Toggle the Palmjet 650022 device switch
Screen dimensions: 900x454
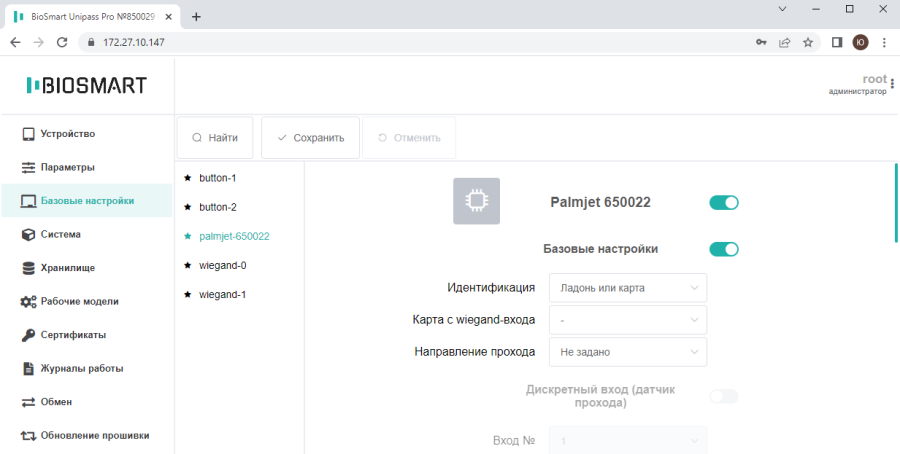point(724,202)
